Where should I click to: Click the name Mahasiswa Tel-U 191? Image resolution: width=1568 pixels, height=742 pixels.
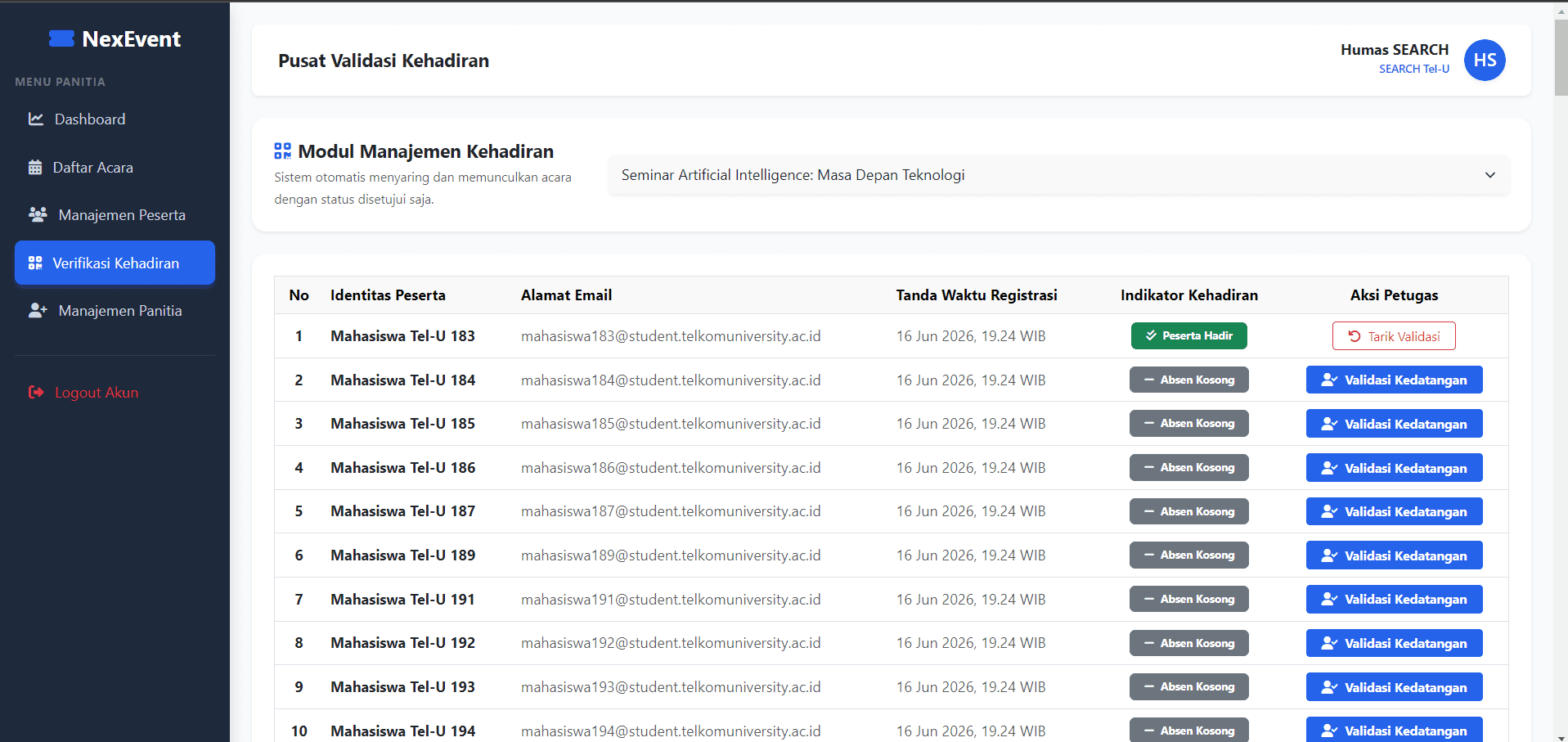[402, 600]
